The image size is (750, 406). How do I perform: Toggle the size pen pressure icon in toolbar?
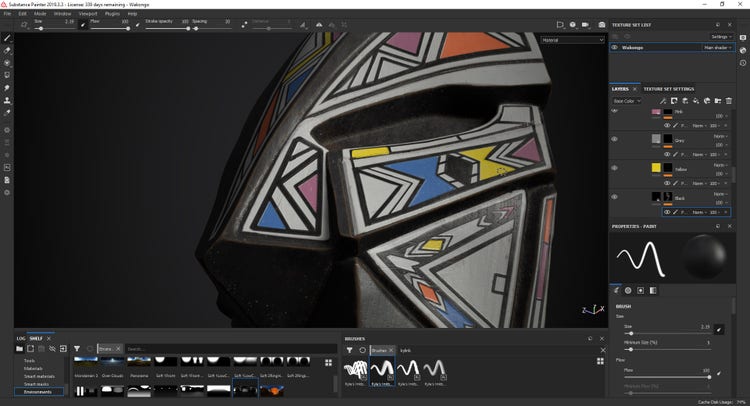[83, 25]
